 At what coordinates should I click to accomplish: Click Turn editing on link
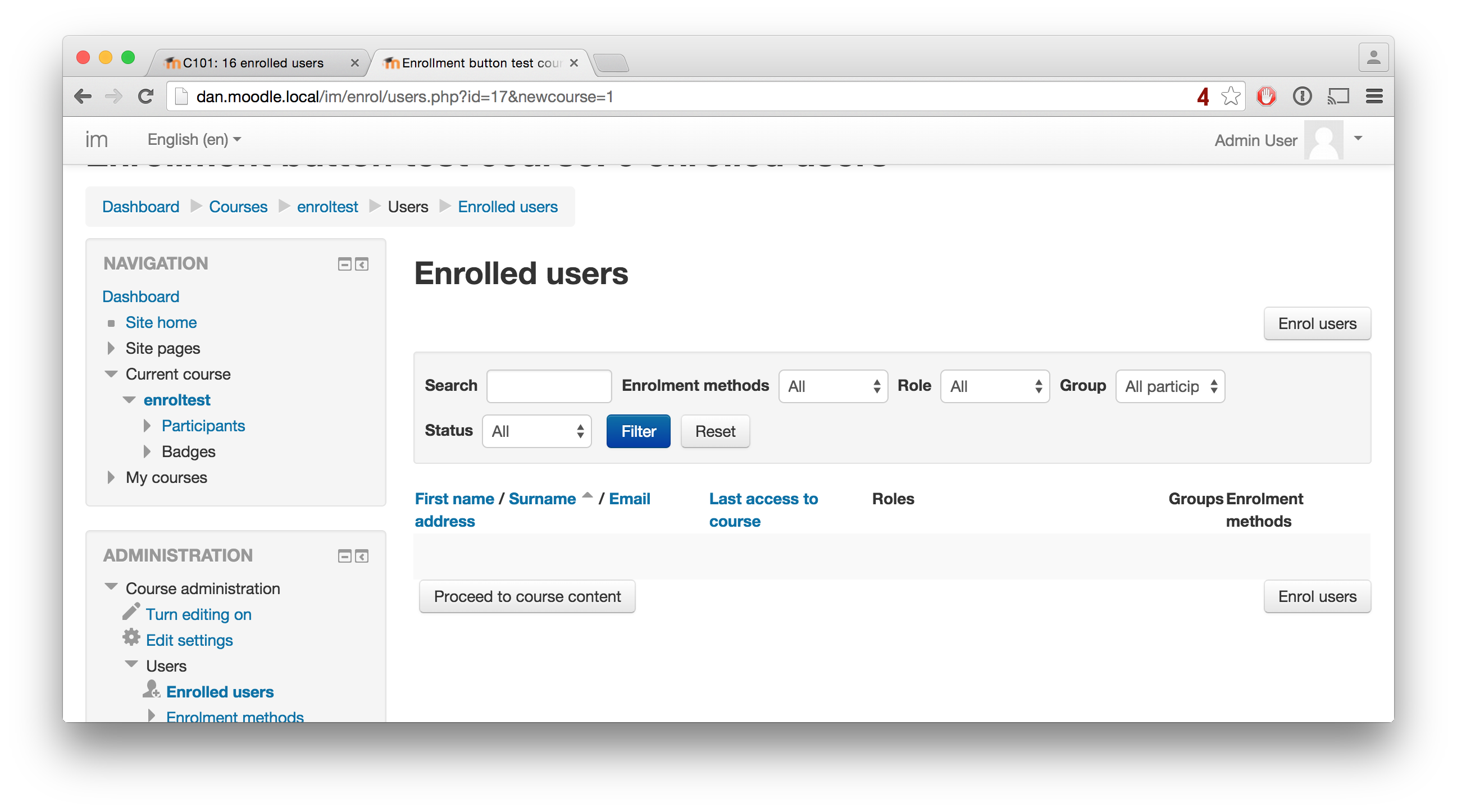pyautogui.click(x=198, y=615)
